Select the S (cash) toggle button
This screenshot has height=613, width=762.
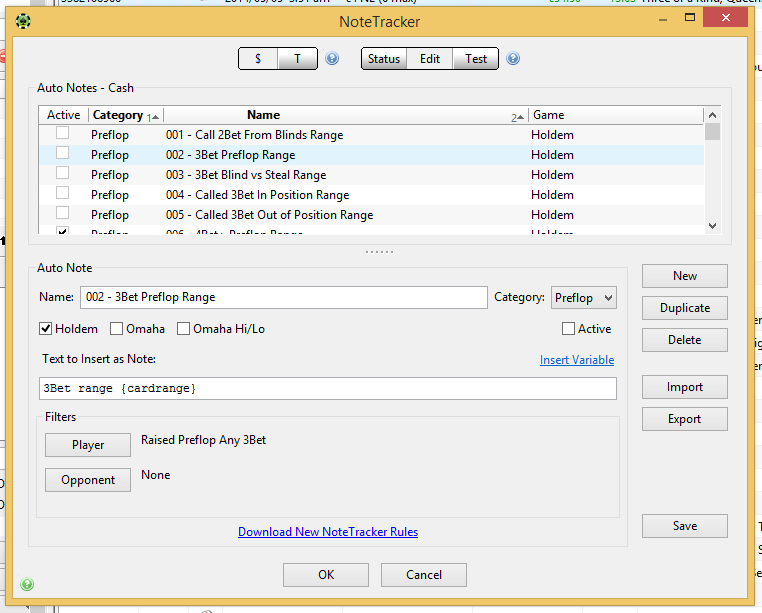click(x=258, y=59)
